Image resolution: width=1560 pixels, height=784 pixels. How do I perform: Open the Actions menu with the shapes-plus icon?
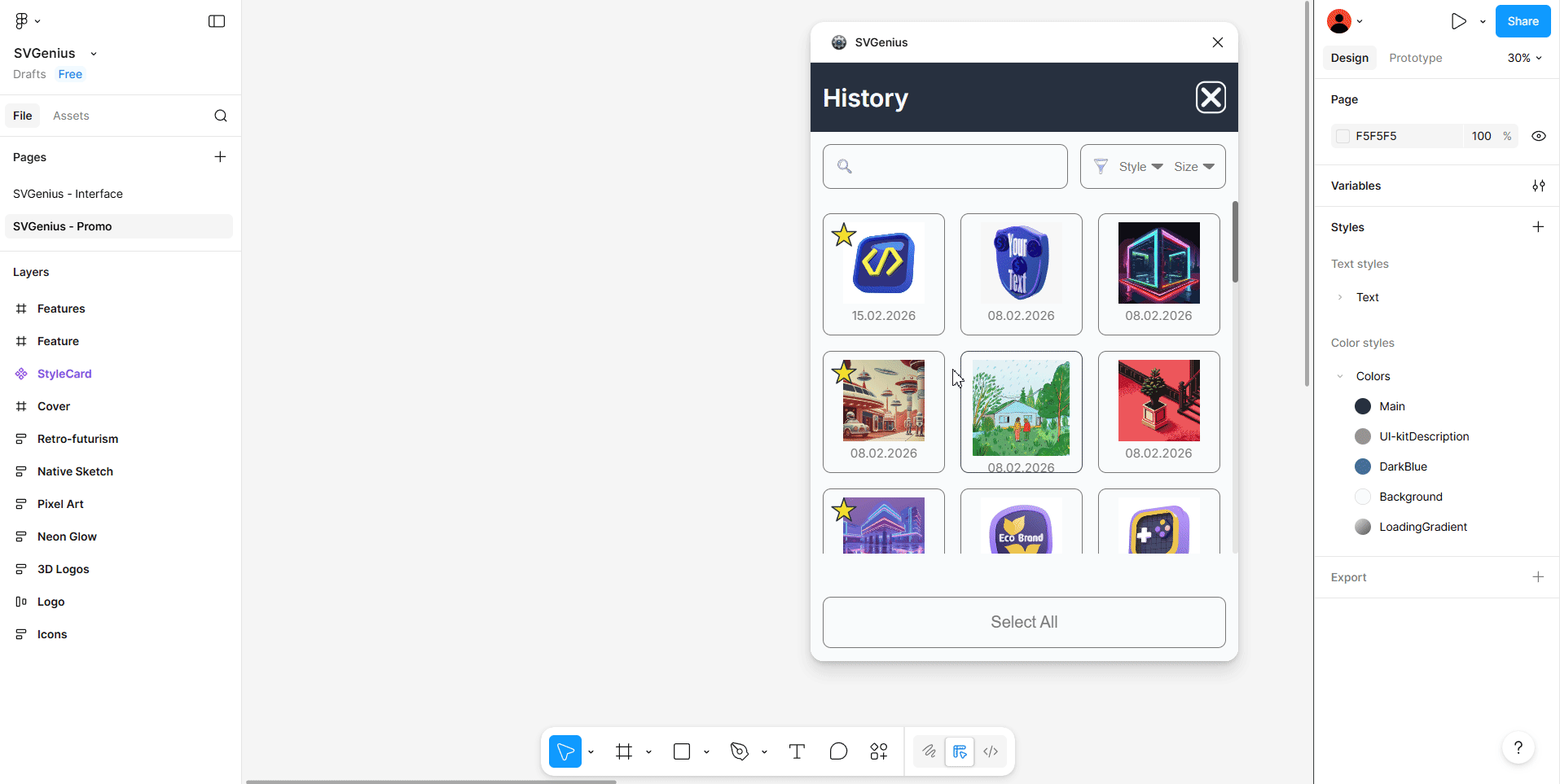(x=880, y=751)
